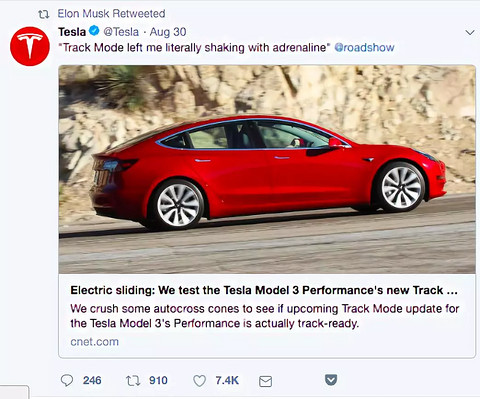This screenshot has width=480, height=399.
Task: Open the Aug 30 tweet timestamp
Action: 168,32
